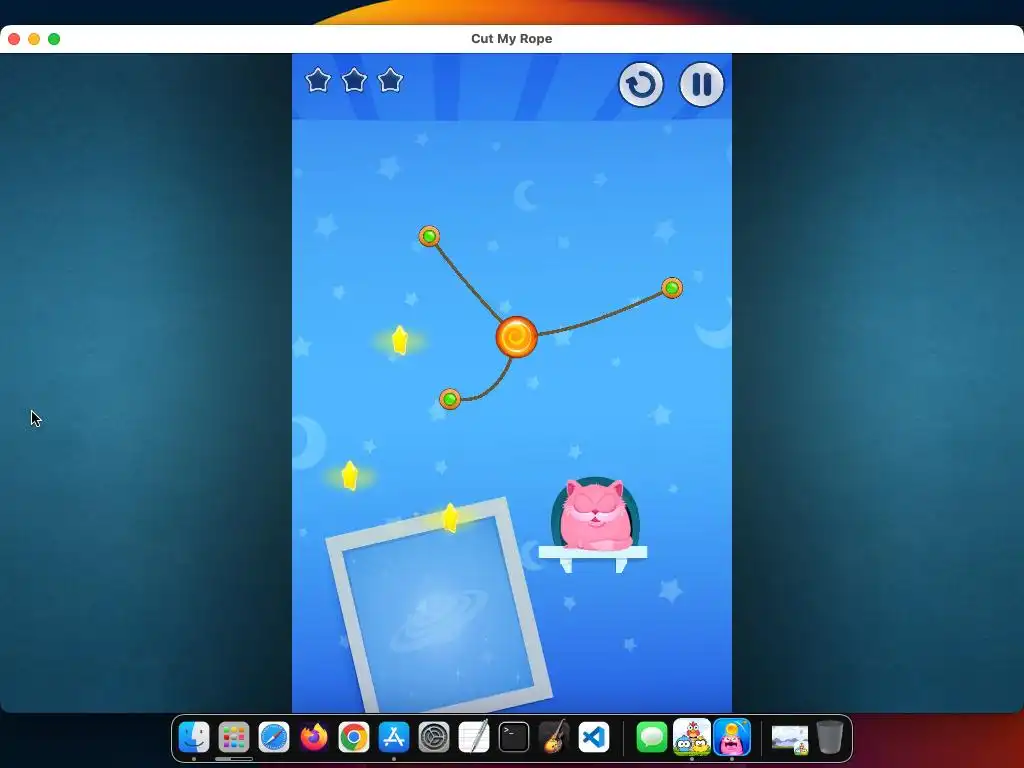Open the birds game icon in the dock
The height and width of the screenshot is (768, 1024).
[692, 737]
